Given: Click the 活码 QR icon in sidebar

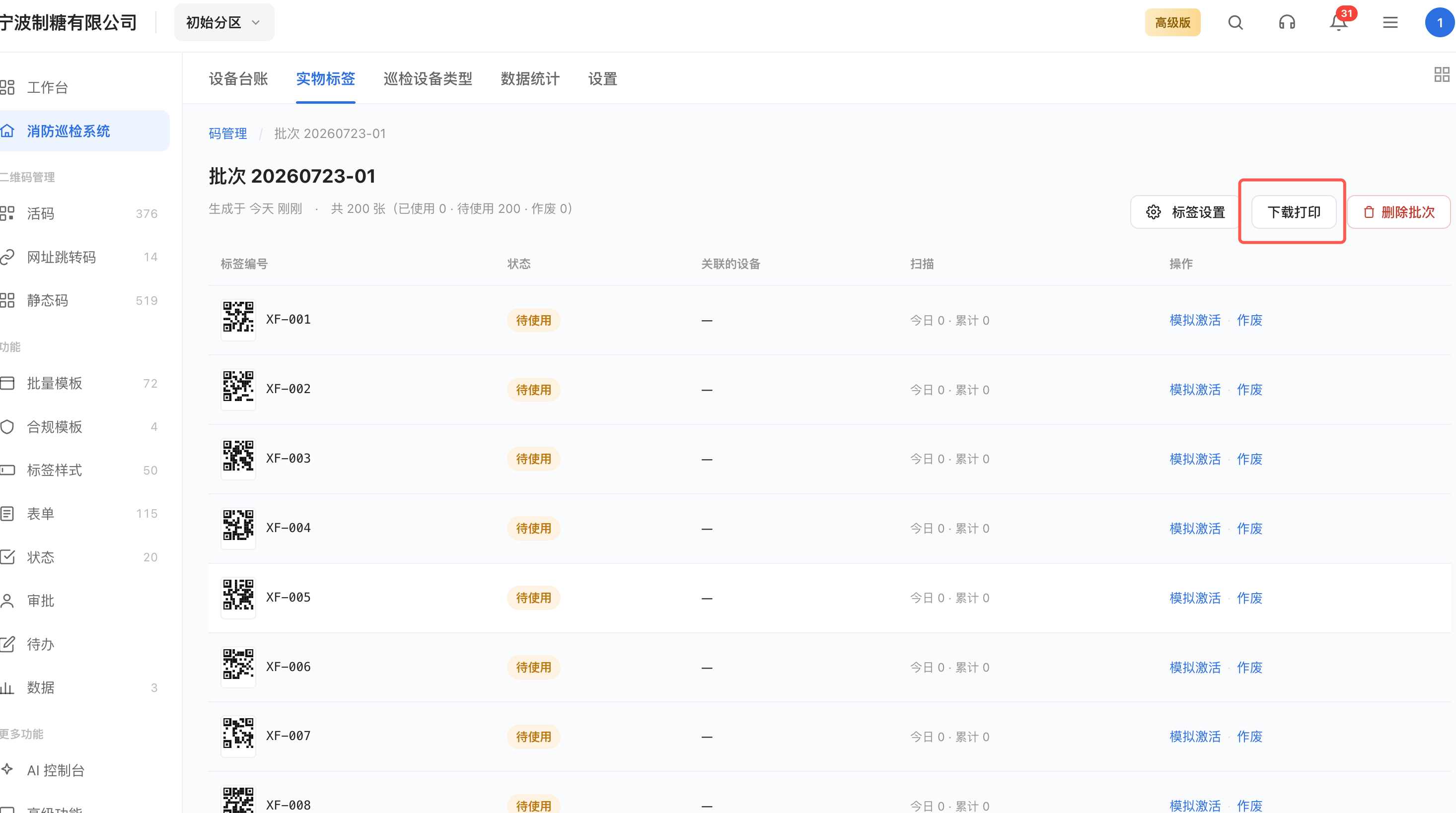Looking at the screenshot, I should coord(7,213).
